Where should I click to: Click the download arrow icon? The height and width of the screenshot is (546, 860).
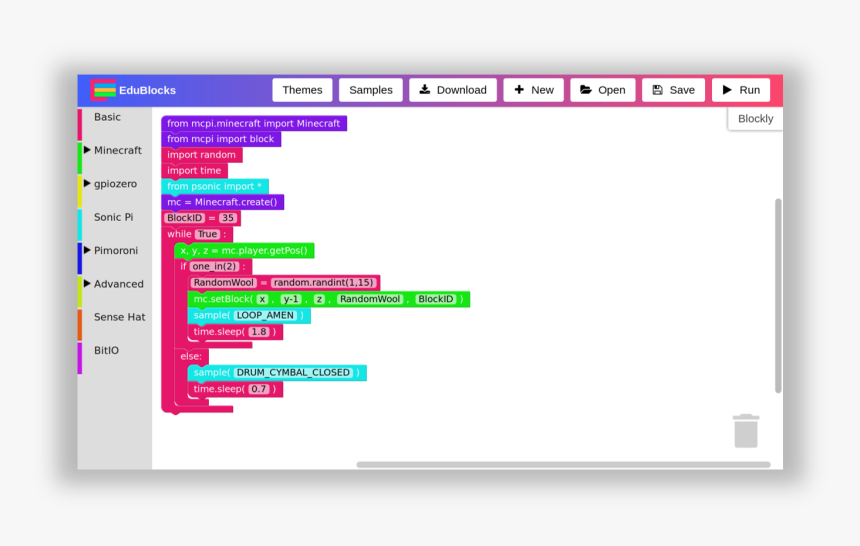[x=425, y=89]
